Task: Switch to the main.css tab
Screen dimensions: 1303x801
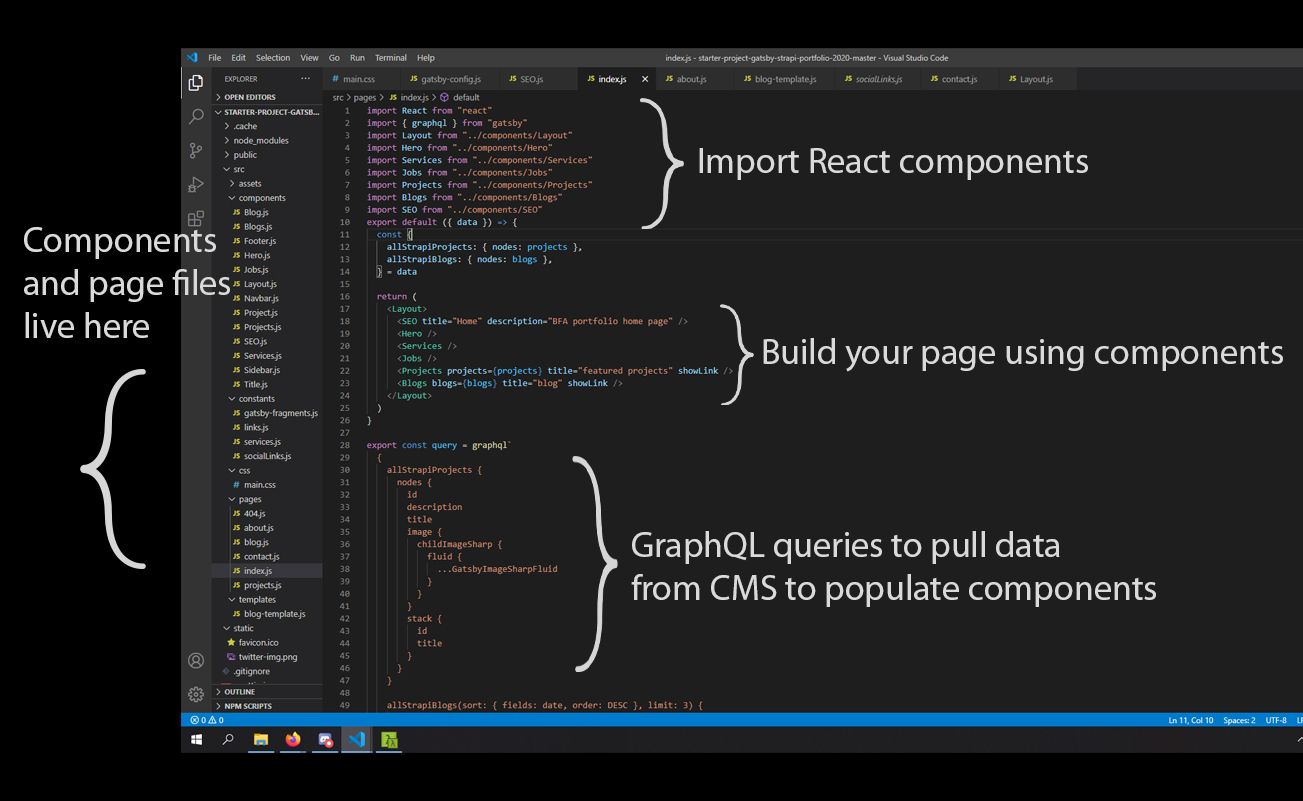Action: 358,79
